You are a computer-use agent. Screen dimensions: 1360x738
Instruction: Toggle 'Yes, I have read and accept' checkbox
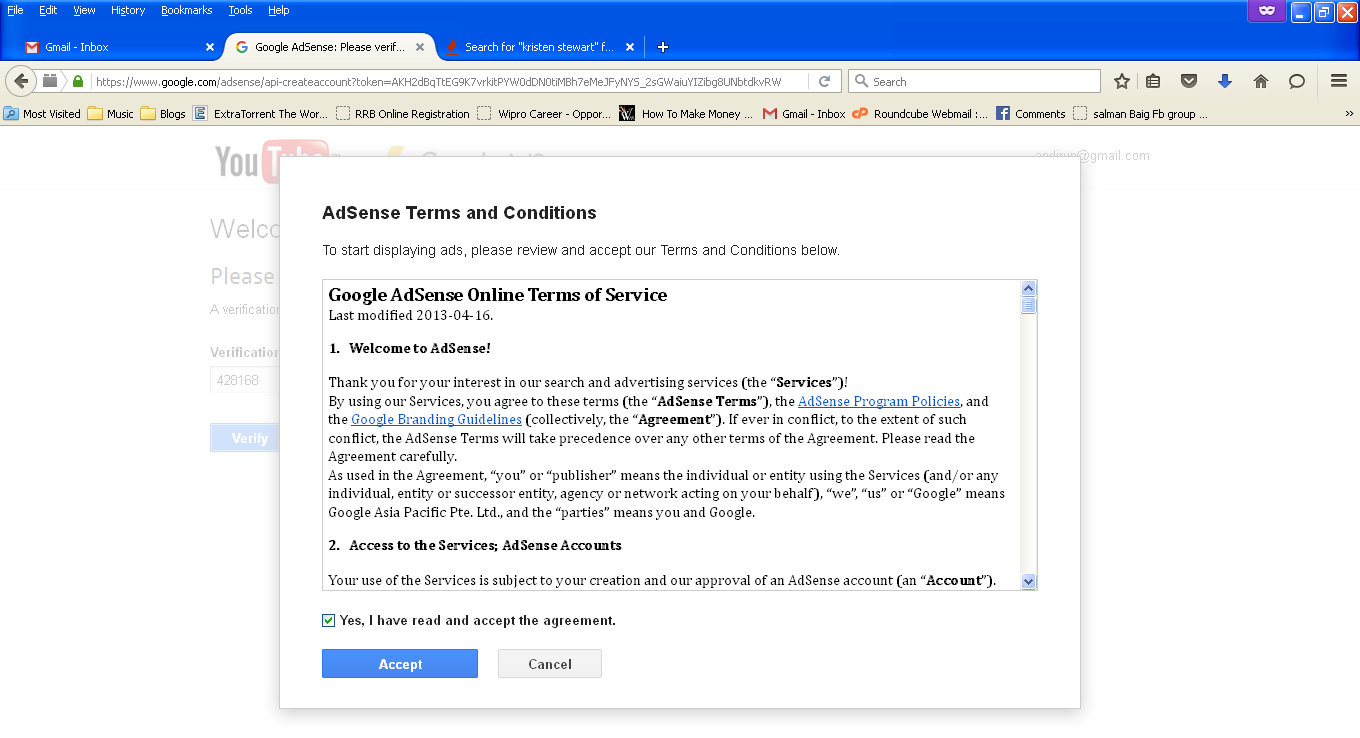point(329,621)
